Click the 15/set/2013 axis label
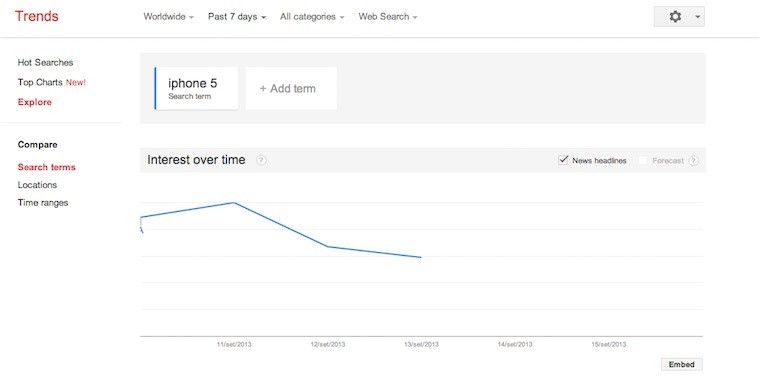The image size is (760, 381). pyautogui.click(x=608, y=345)
